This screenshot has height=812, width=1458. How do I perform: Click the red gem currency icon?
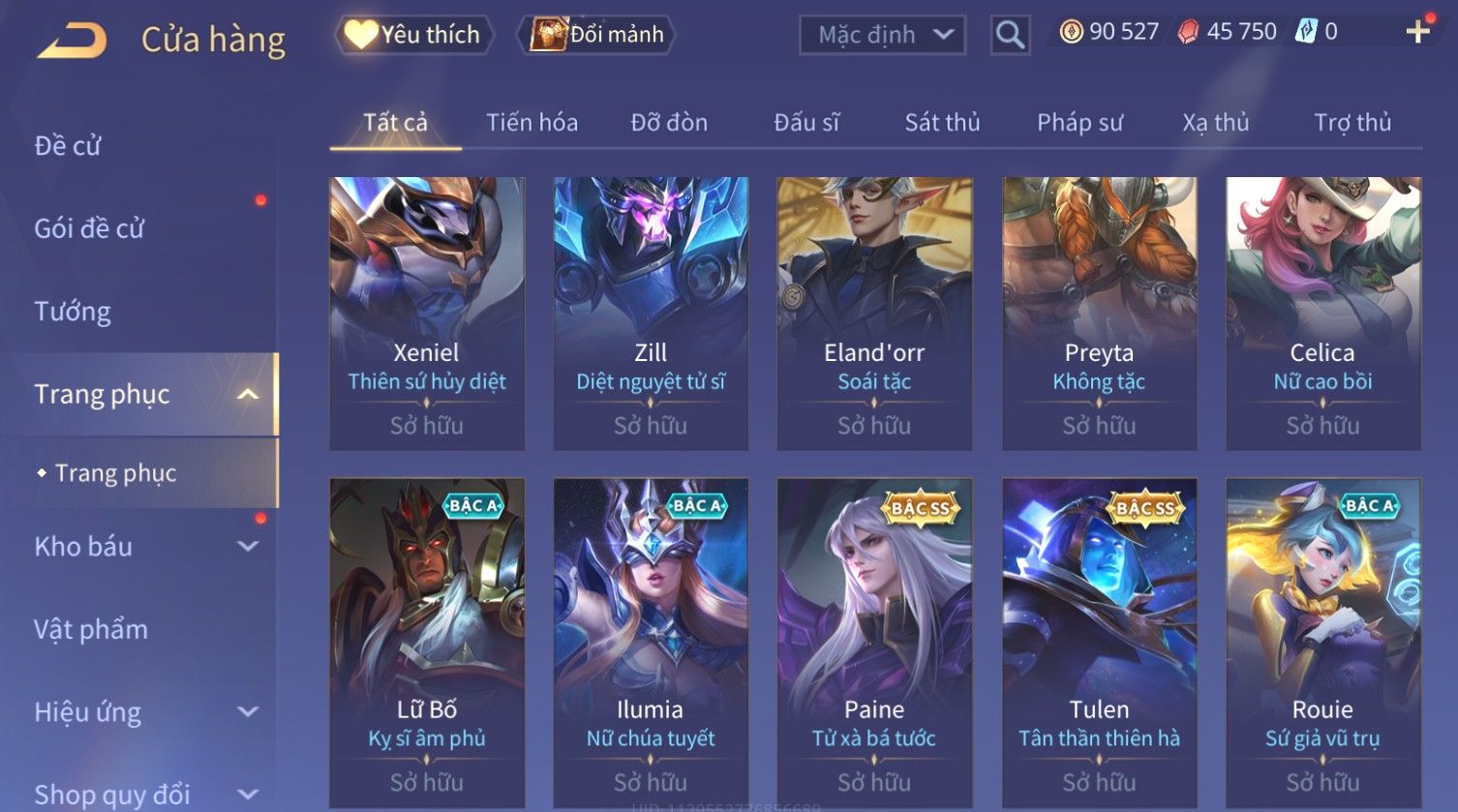[x=1188, y=32]
